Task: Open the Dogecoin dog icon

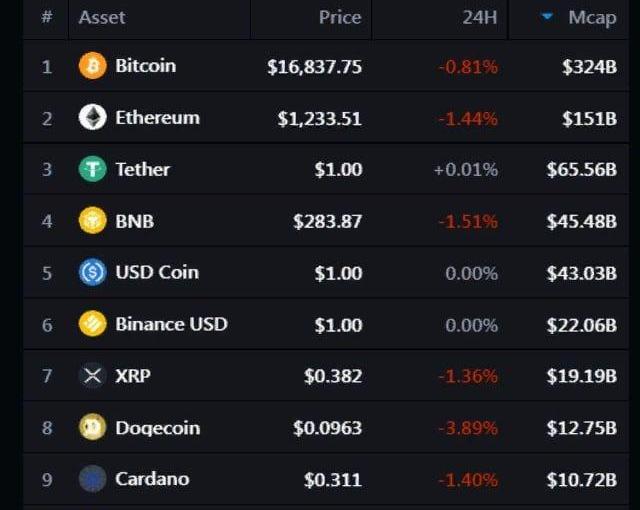Action: [93, 427]
